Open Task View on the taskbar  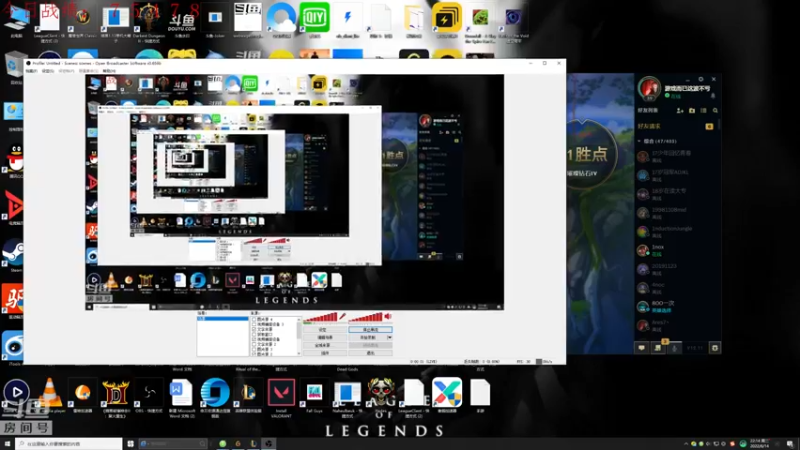click(x=131, y=444)
